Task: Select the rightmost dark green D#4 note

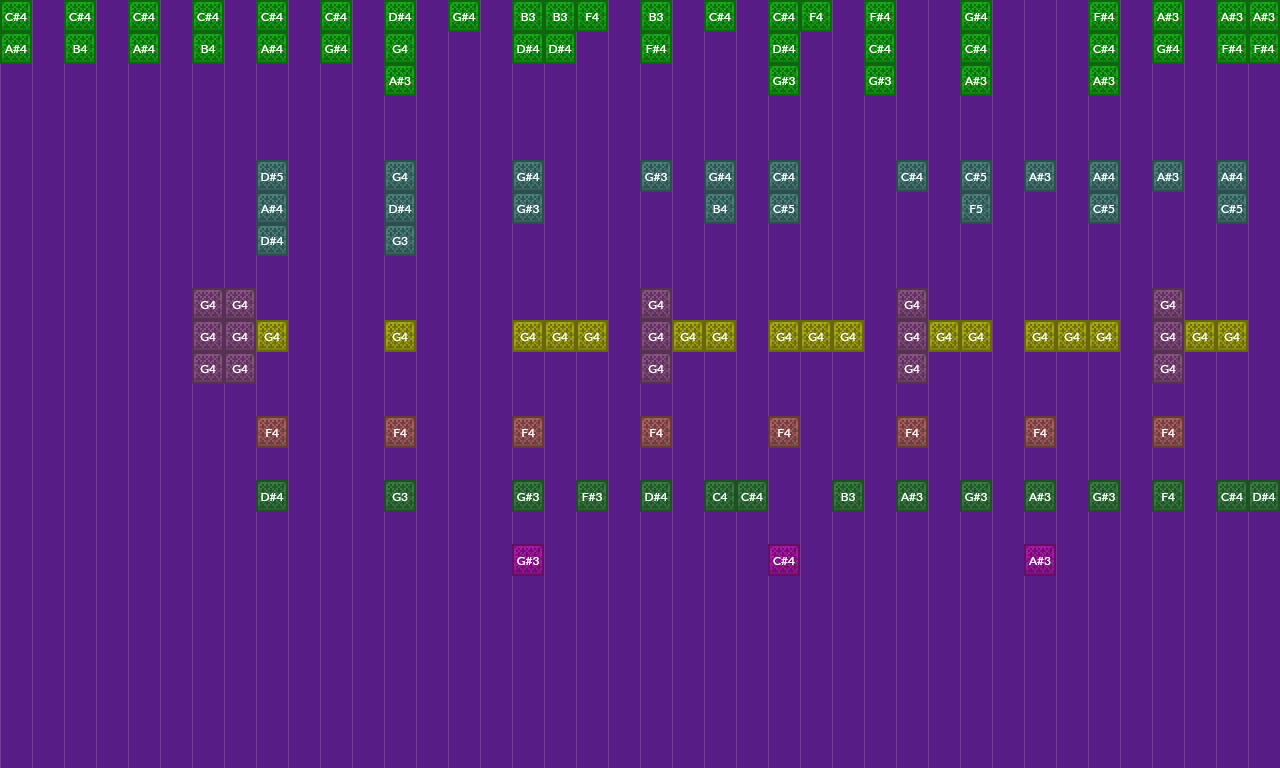Action: [x=1264, y=496]
